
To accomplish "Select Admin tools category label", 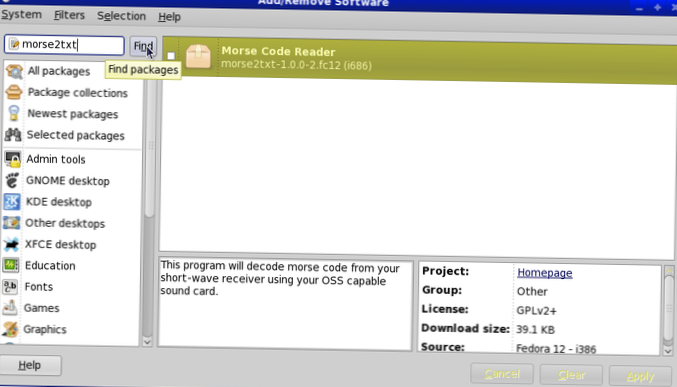I will click(56, 159).
